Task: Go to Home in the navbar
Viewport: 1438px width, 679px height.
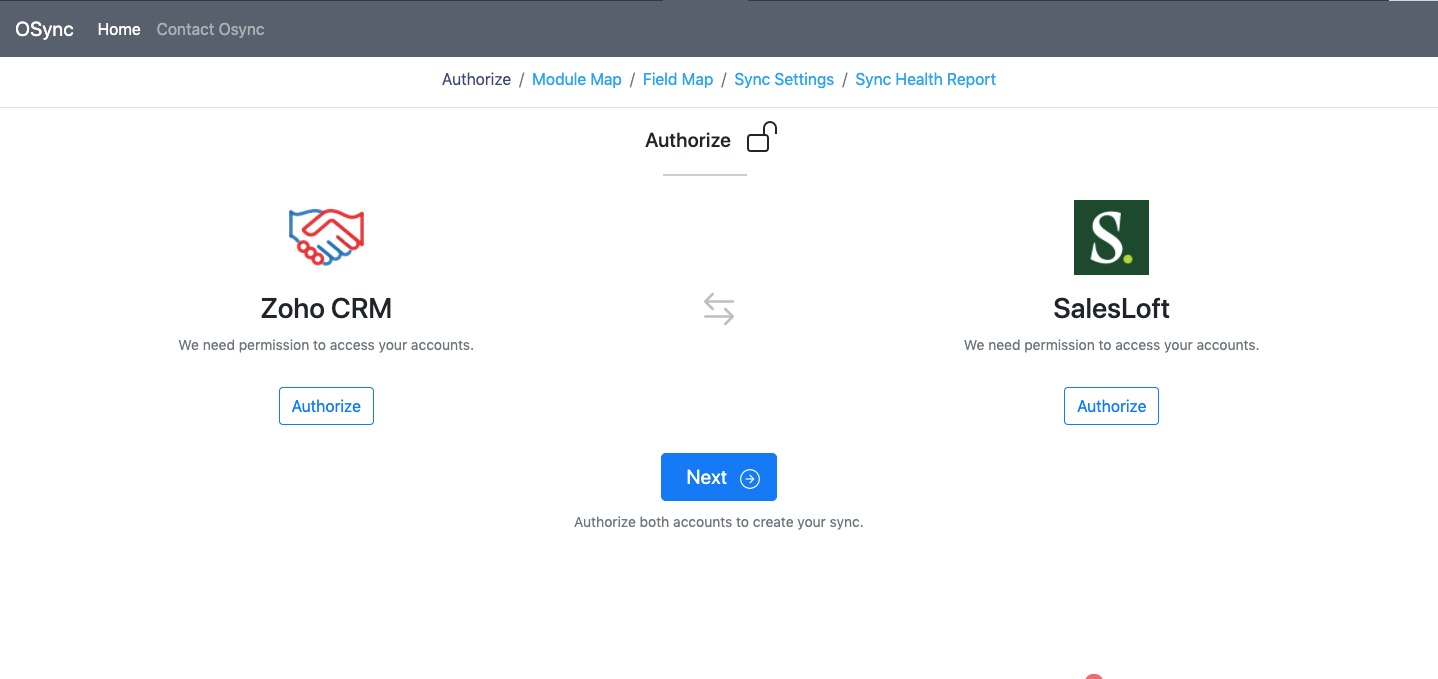Action: 119,29
